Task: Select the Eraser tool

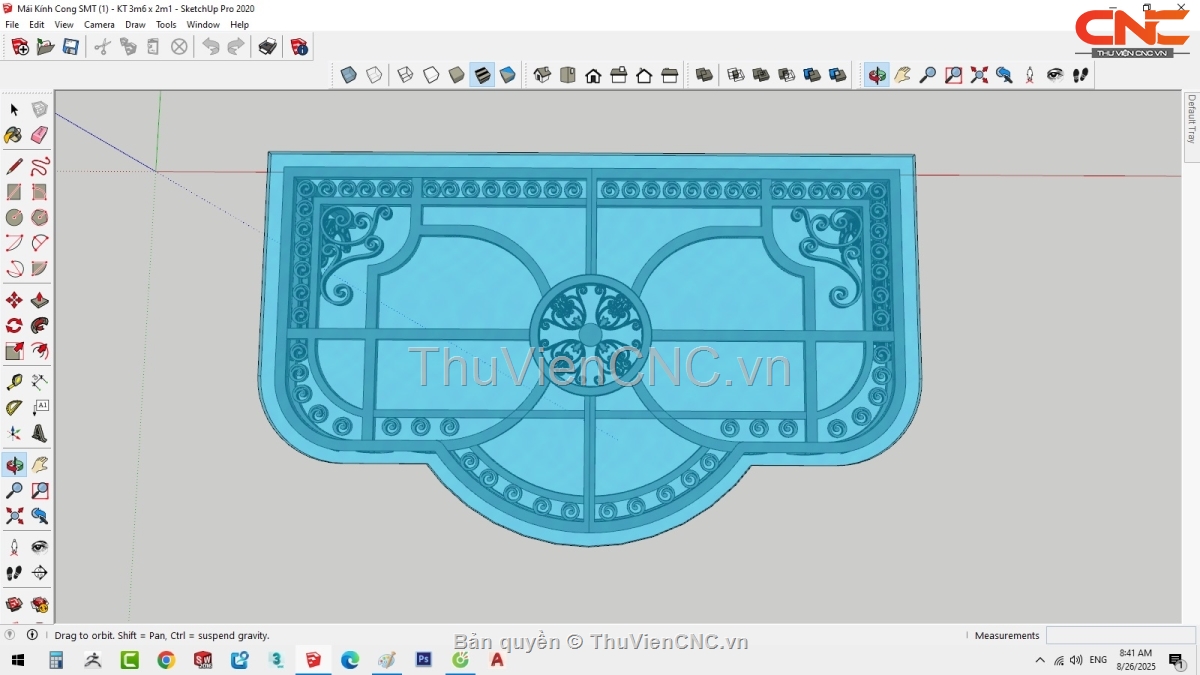Action: 40,135
